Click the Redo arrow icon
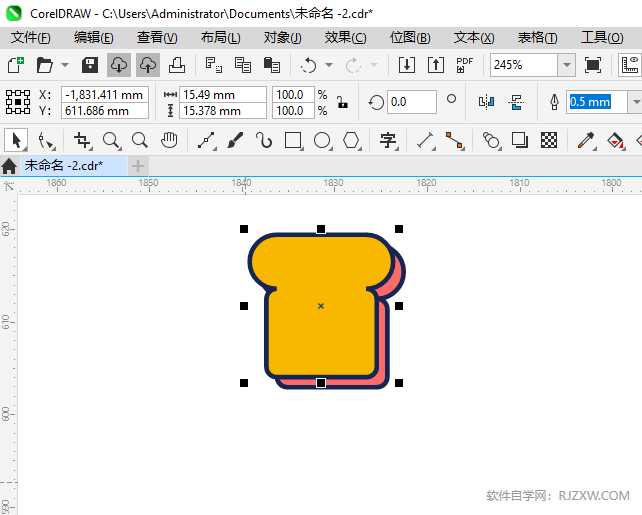Image resolution: width=642 pixels, height=515 pixels. click(x=353, y=65)
